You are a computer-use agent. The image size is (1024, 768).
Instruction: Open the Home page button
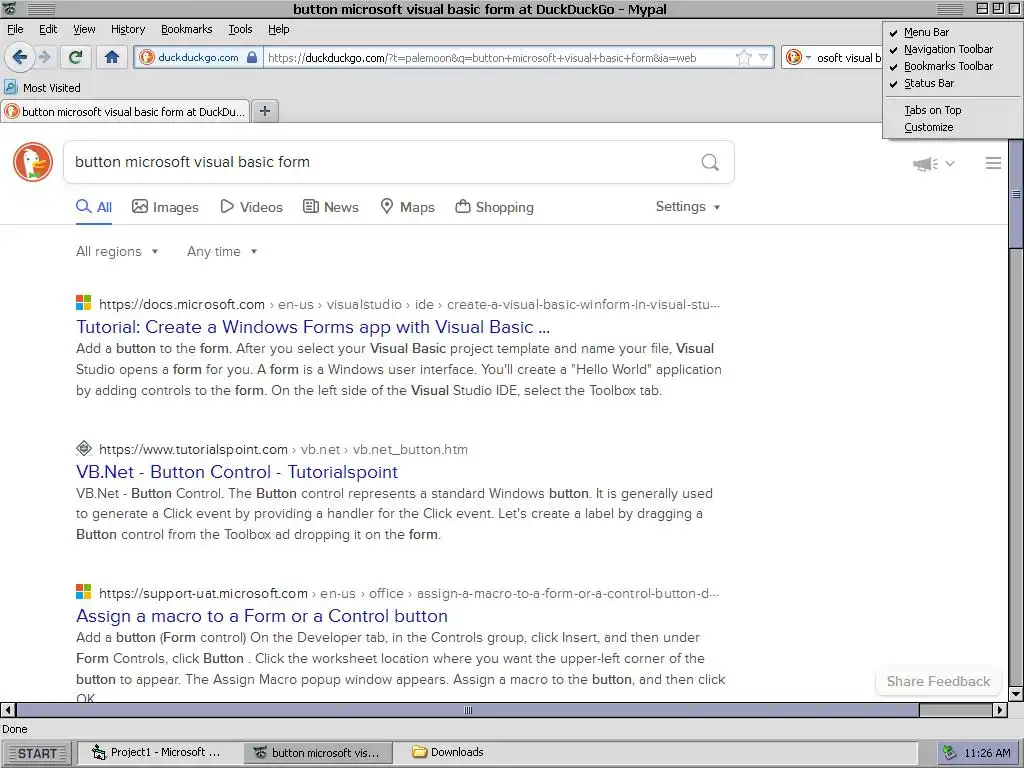pyautogui.click(x=112, y=57)
